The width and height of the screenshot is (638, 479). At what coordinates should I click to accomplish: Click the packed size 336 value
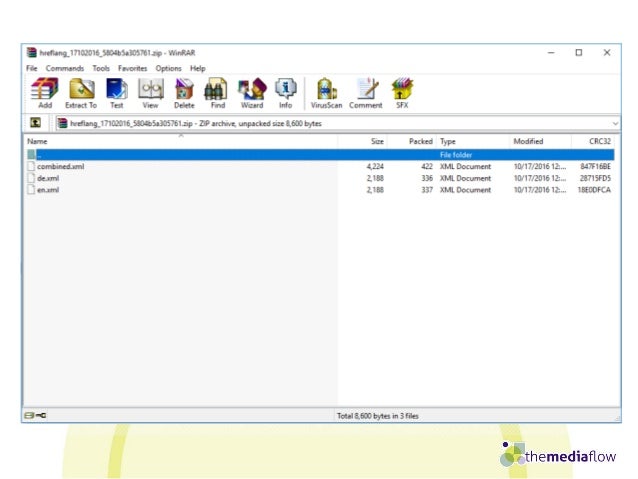(427, 178)
